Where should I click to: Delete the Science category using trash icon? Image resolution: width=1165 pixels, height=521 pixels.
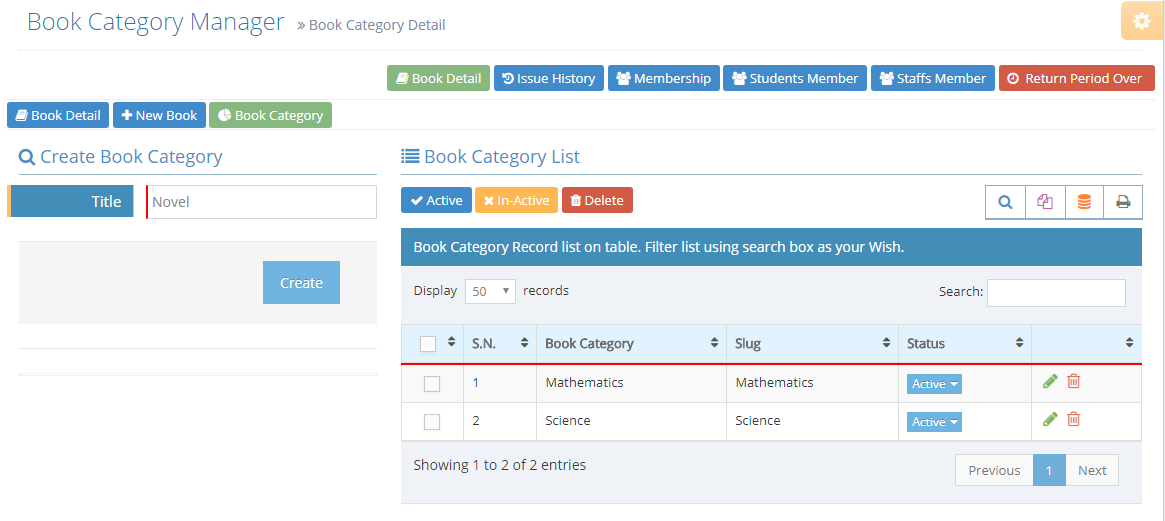[x=1074, y=419]
